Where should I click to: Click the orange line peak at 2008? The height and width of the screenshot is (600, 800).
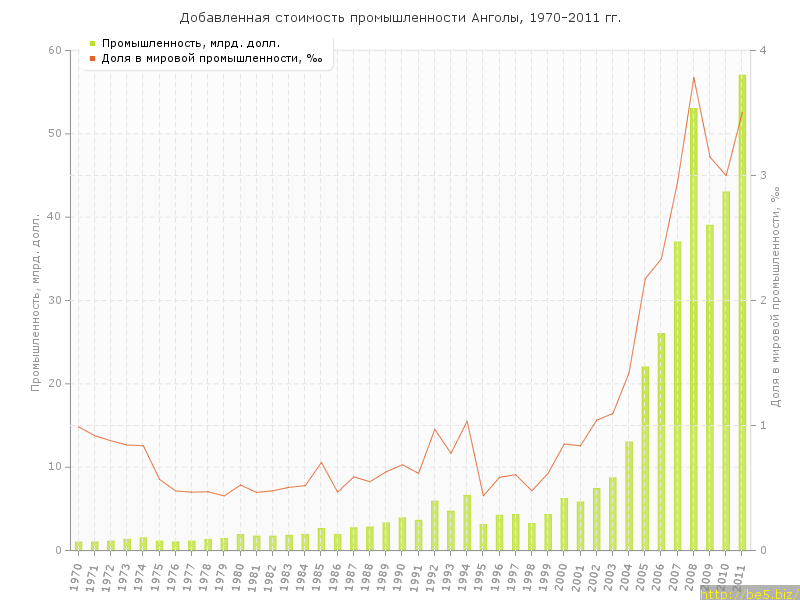click(x=693, y=77)
